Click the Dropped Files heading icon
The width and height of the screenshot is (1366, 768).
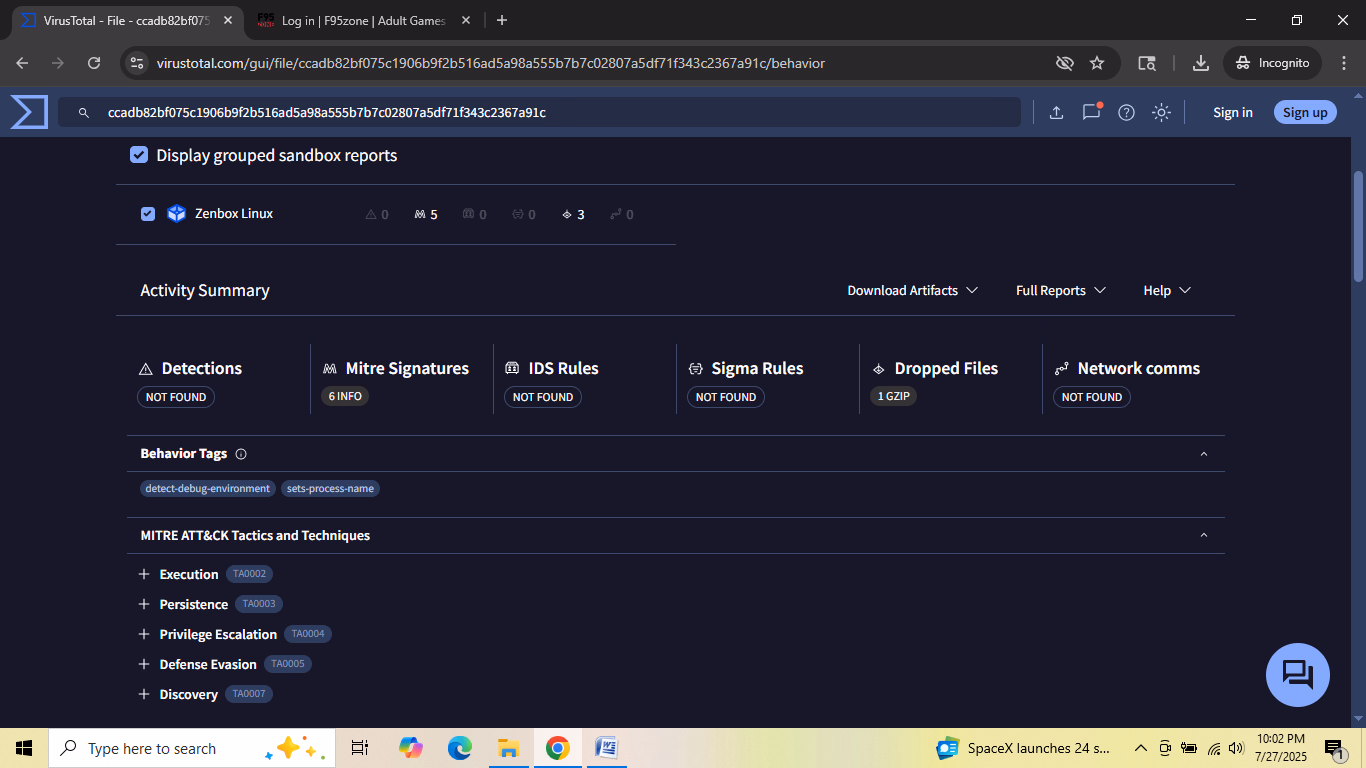pyautogui.click(x=878, y=369)
